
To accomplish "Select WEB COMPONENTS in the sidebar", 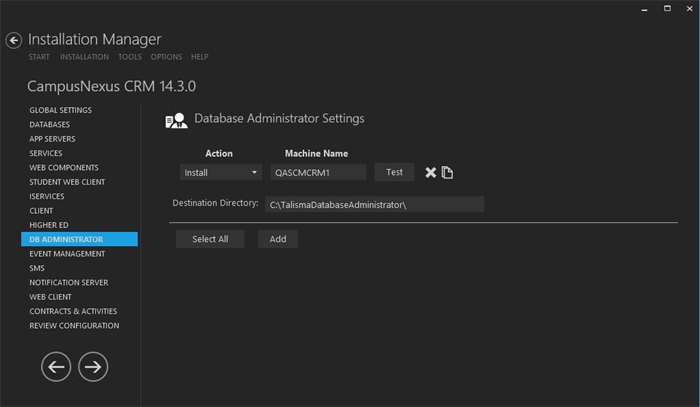I will click(x=64, y=168).
